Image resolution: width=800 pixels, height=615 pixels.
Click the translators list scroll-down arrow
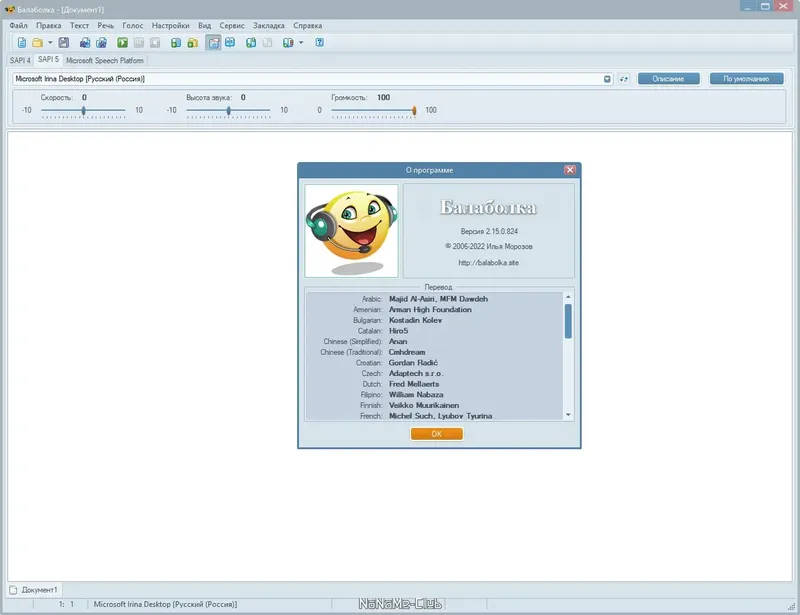point(568,415)
